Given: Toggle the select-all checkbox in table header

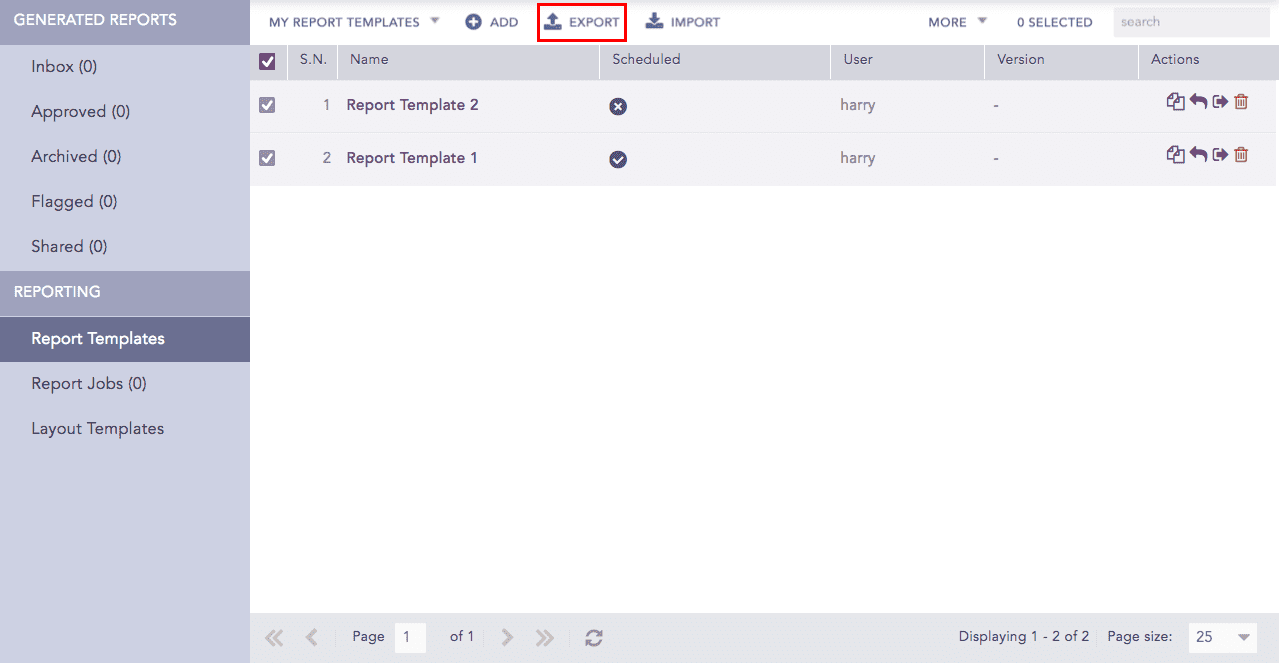Looking at the screenshot, I should pyautogui.click(x=267, y=62).
